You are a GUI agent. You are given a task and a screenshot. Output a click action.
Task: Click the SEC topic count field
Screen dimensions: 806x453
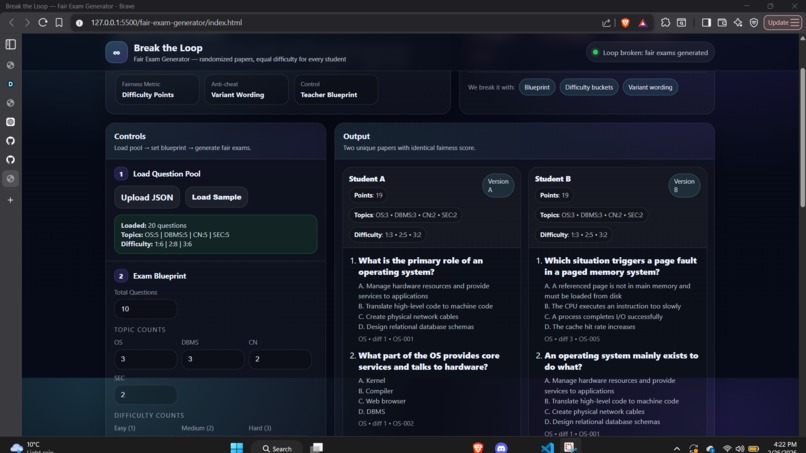click(x=145, y=394)
